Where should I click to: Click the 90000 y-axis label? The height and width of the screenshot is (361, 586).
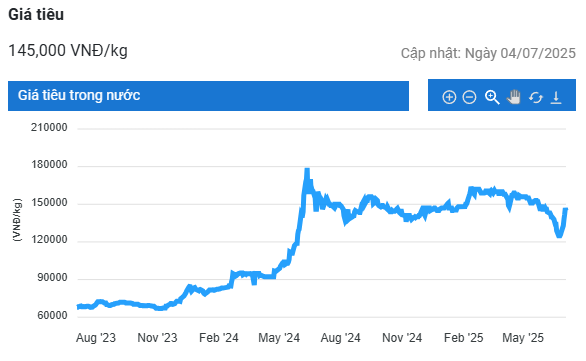[52, 278]
